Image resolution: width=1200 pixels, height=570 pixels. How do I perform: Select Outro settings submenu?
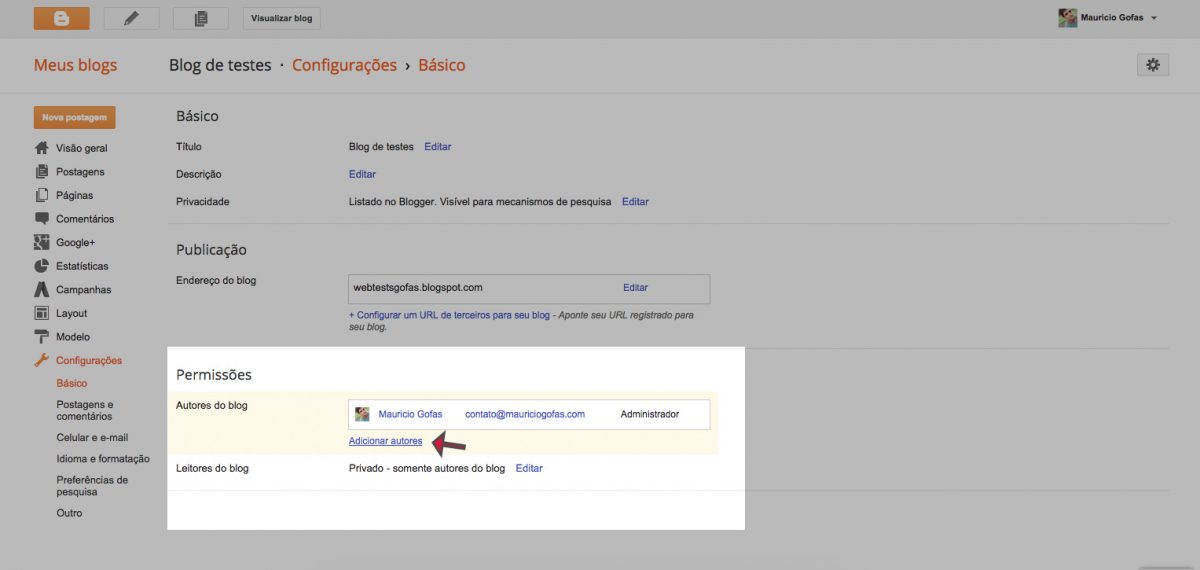click(69, 513)
